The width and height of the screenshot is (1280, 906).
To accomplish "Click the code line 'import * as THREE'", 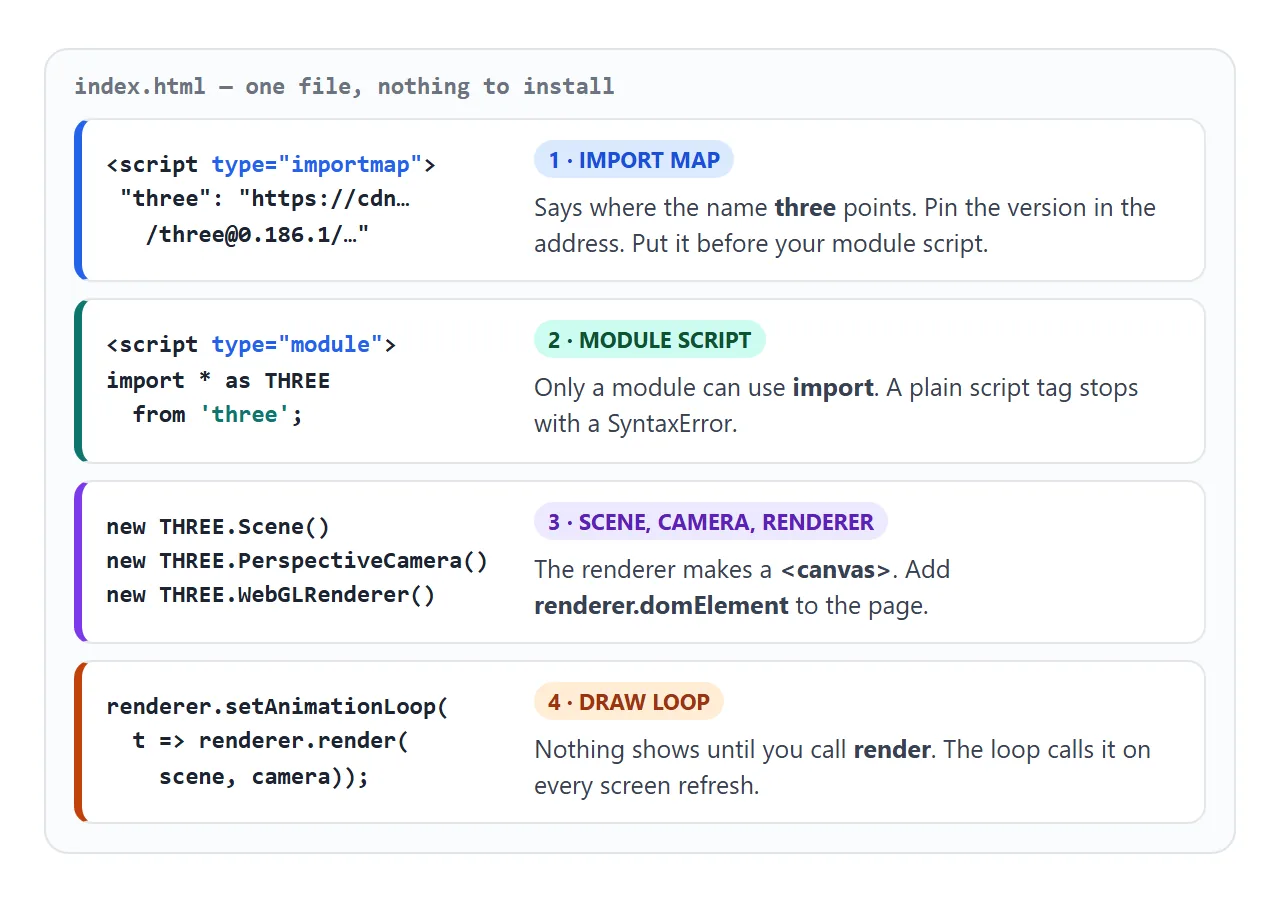I will click(218, 381).
